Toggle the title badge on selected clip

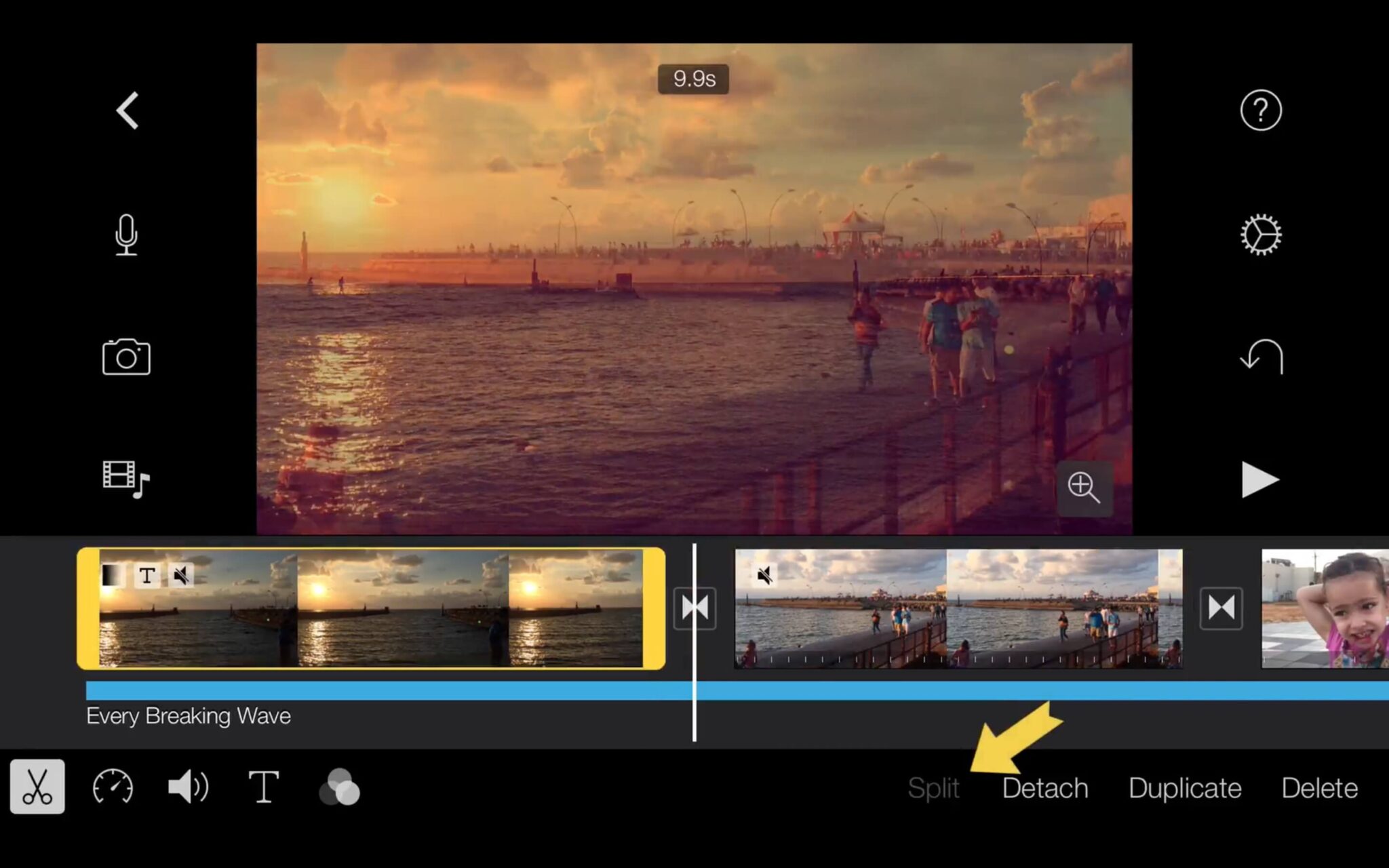click(147, 575)
